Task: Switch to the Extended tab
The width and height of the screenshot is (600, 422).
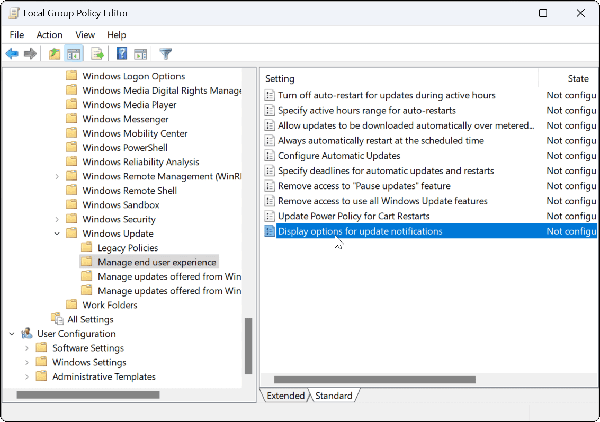Action: [x=284, y=396]
